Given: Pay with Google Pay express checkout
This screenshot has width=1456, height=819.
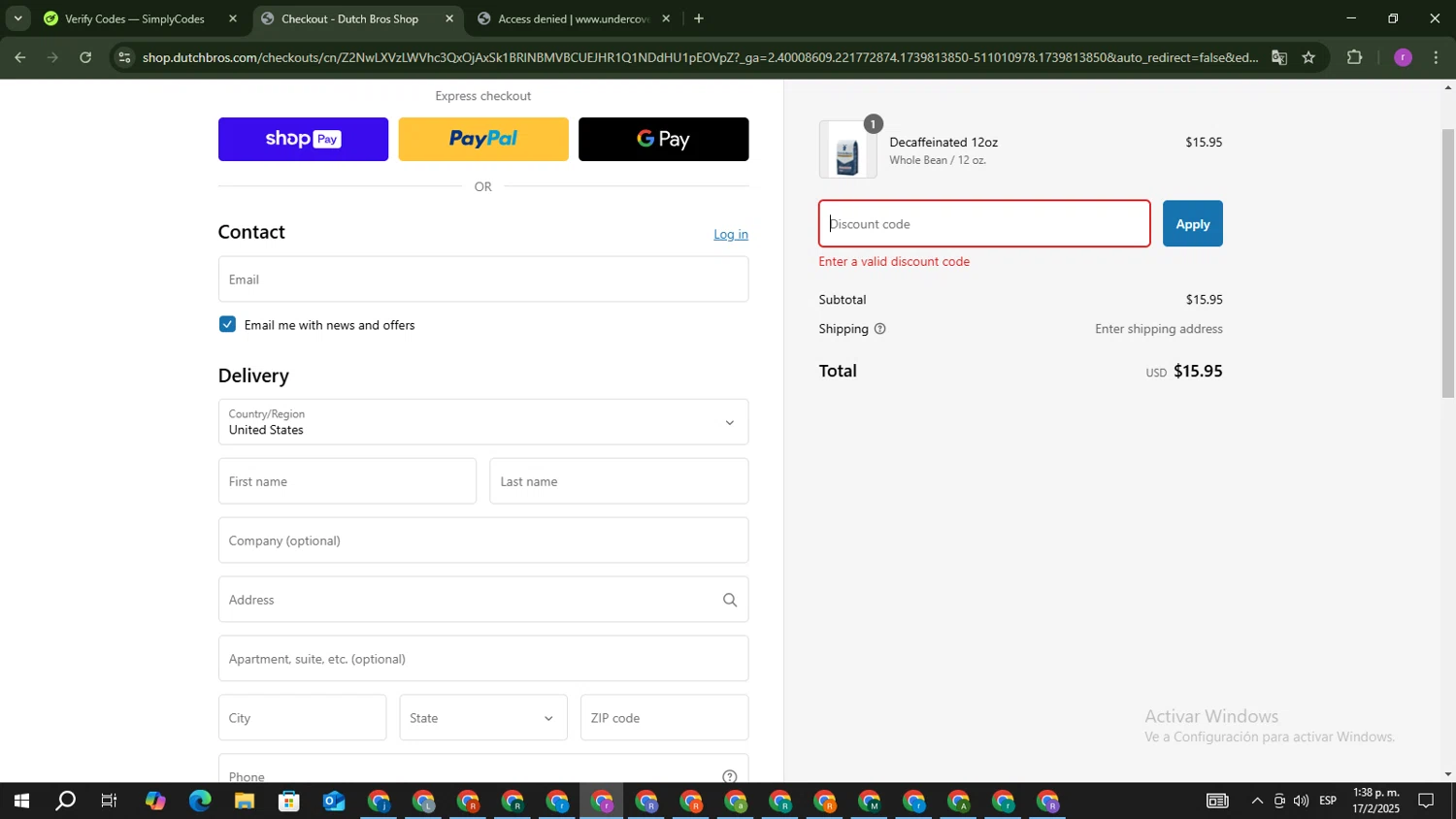Looking at the screenshot, I should coord(664,139).
